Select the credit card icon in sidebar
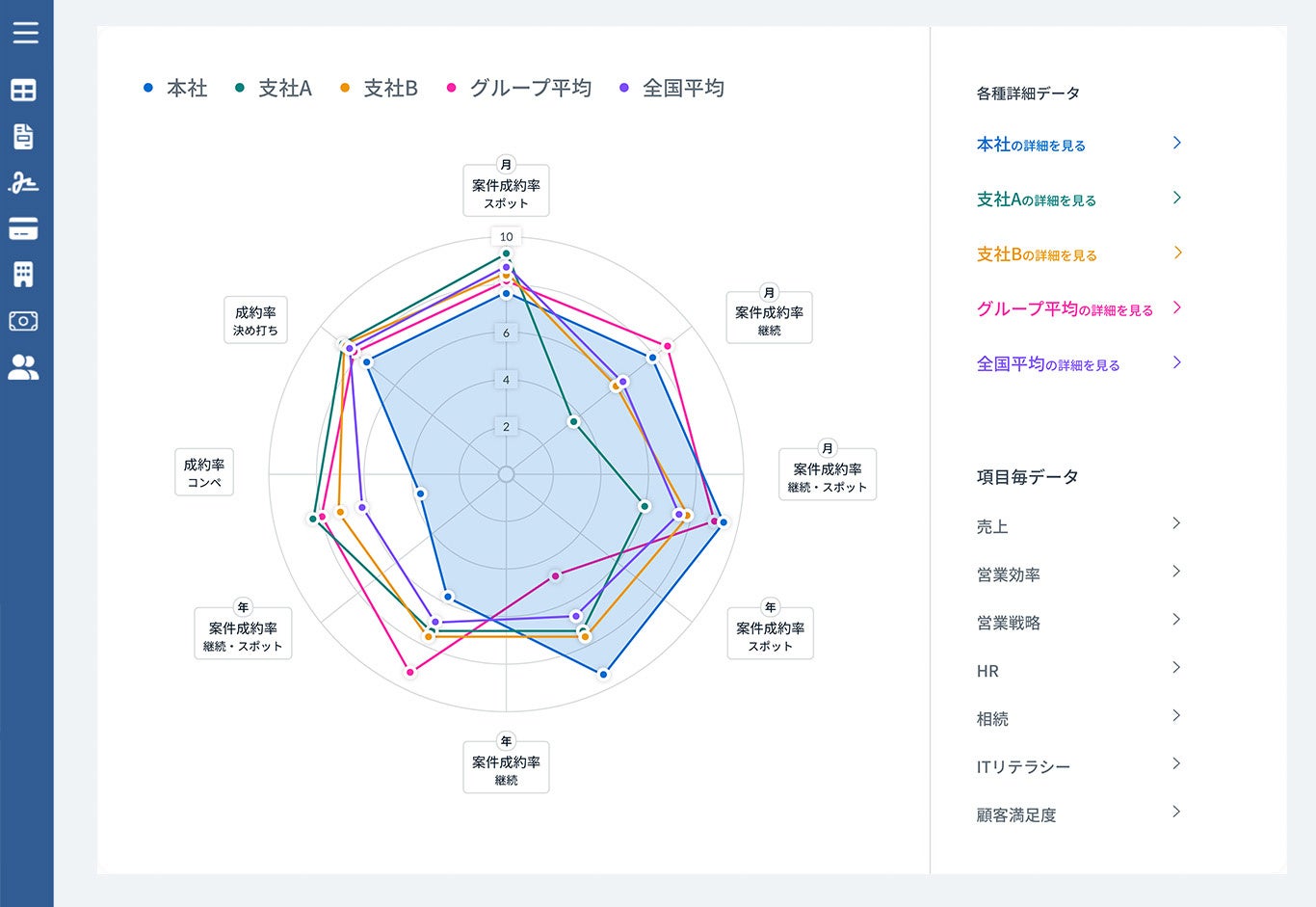1316x907 pixels. pyautogui.click(x=24, y=229)
